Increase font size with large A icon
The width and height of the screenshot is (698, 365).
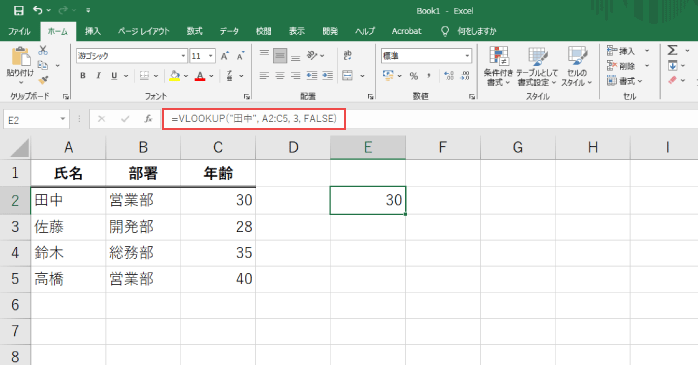click(x=225, y=56)
